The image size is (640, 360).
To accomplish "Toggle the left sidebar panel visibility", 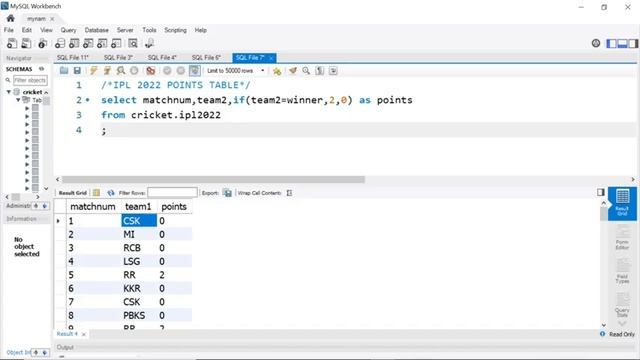I will tap(611, 43).
